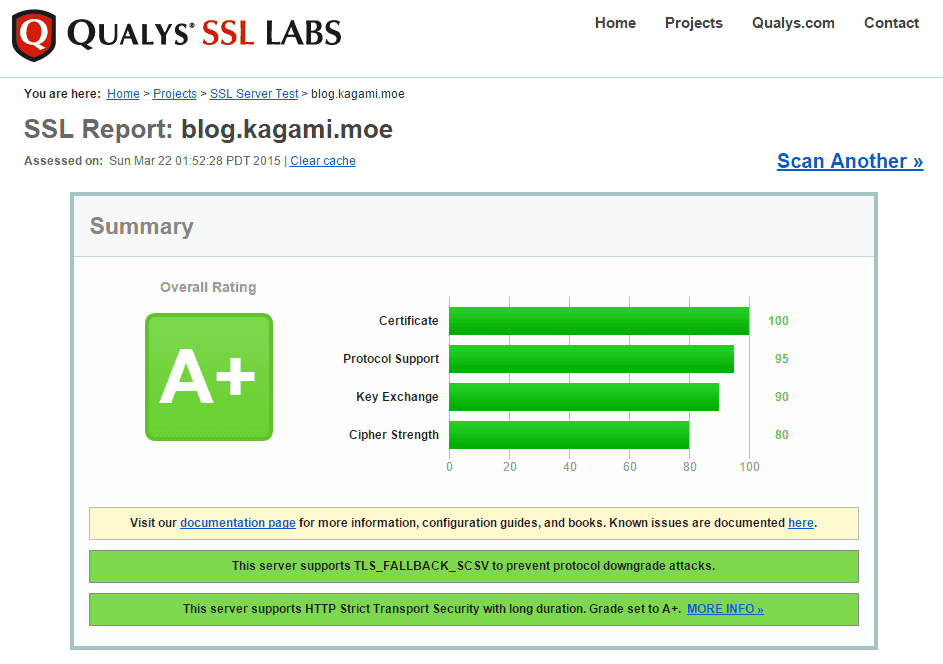Click the Clear cache link
This screenshot has height=664, width=943.
[x=323, y=161]
